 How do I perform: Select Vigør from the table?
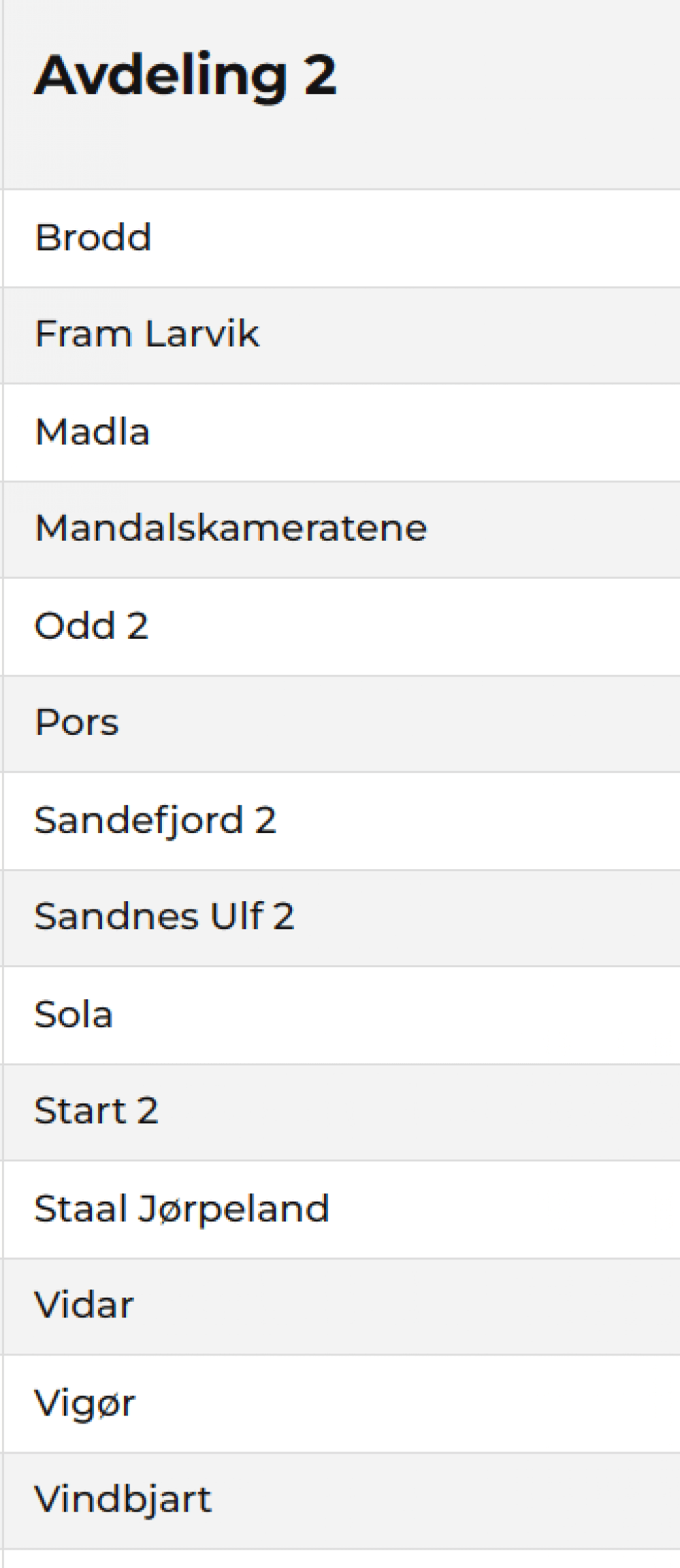(x=341, y=1403)
